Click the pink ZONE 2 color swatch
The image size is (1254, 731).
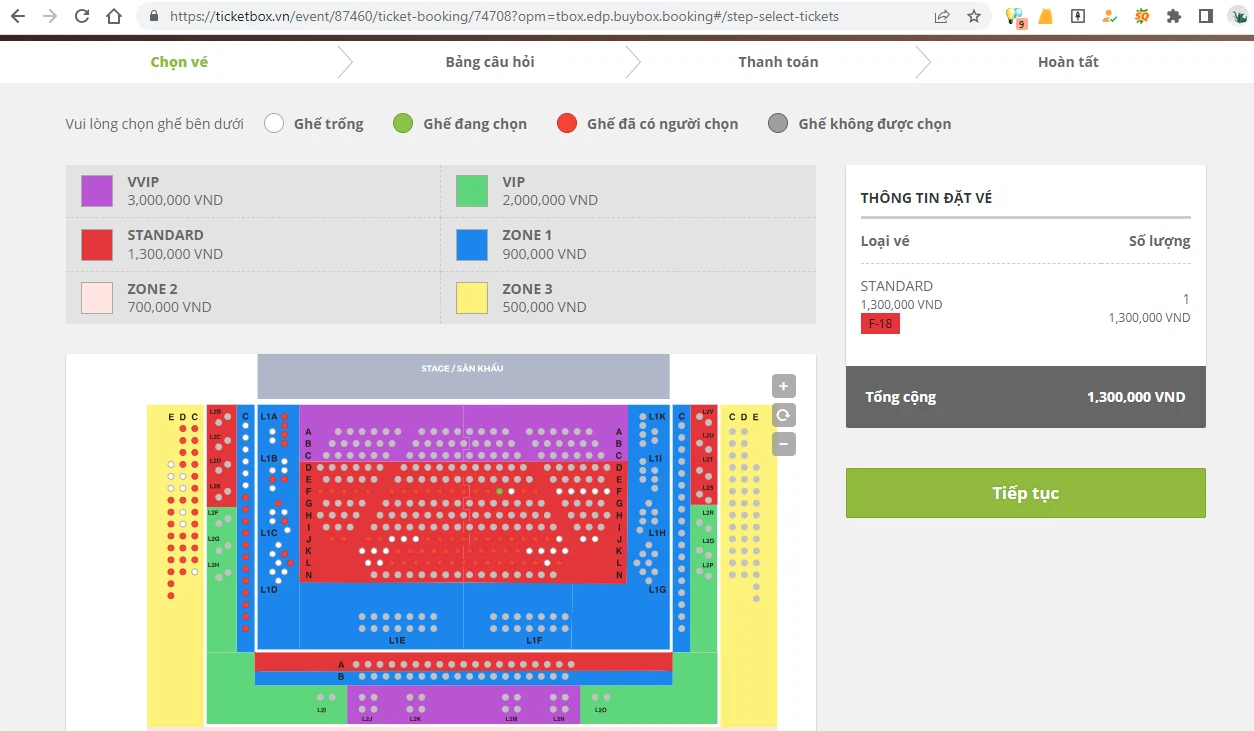coord(97,298)
